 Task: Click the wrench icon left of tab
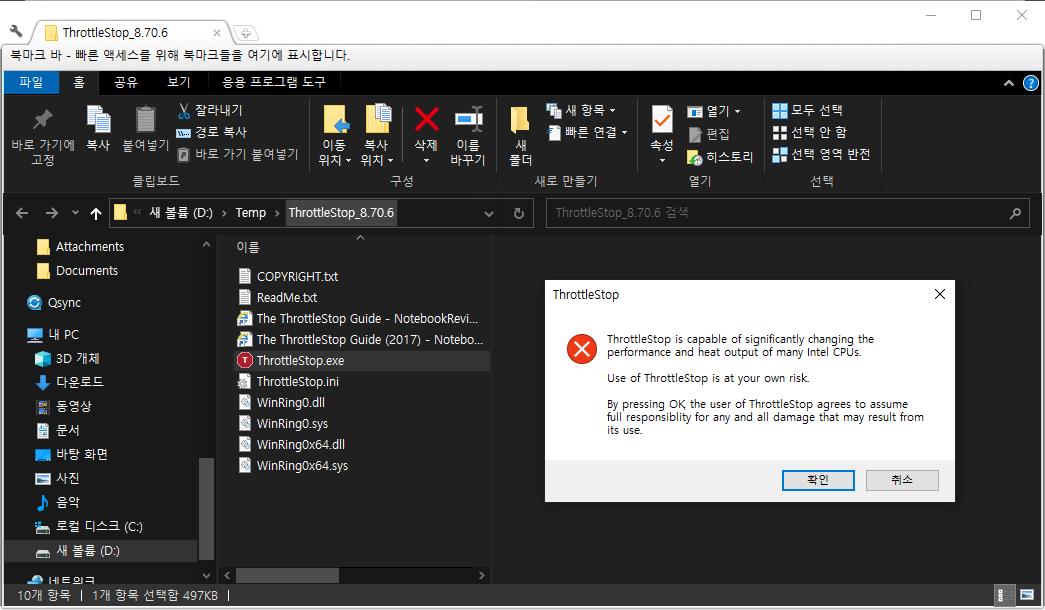click(16, 31)
